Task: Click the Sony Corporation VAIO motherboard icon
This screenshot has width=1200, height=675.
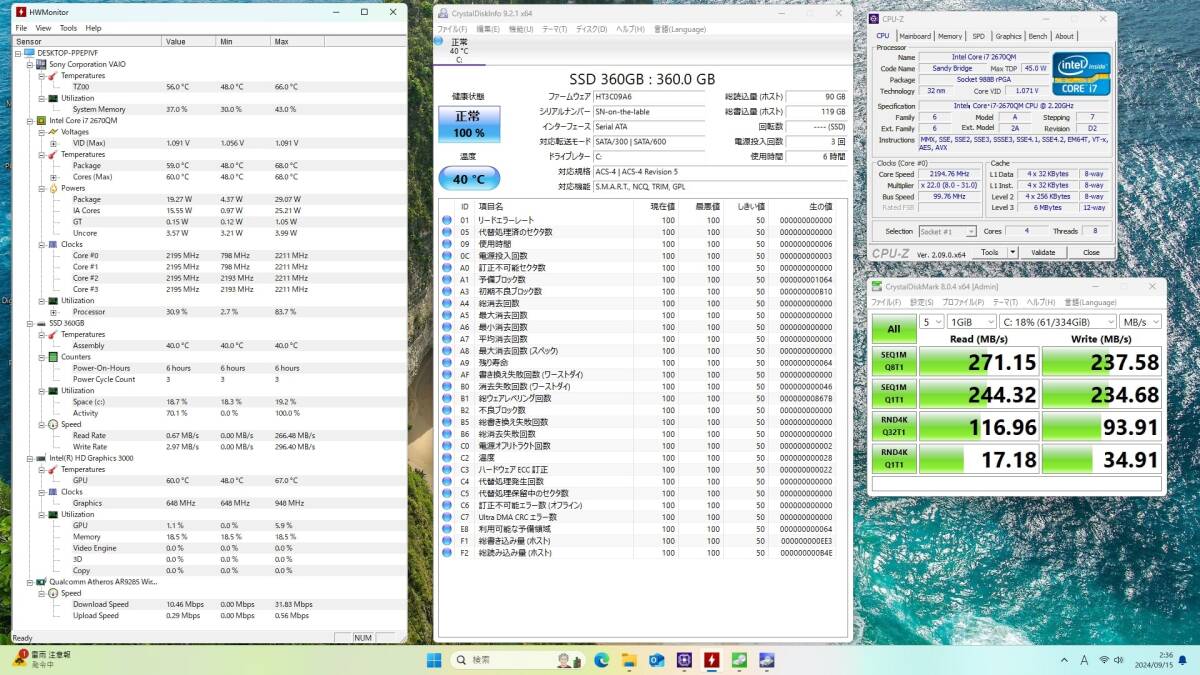Action: (x=41, y=64)
